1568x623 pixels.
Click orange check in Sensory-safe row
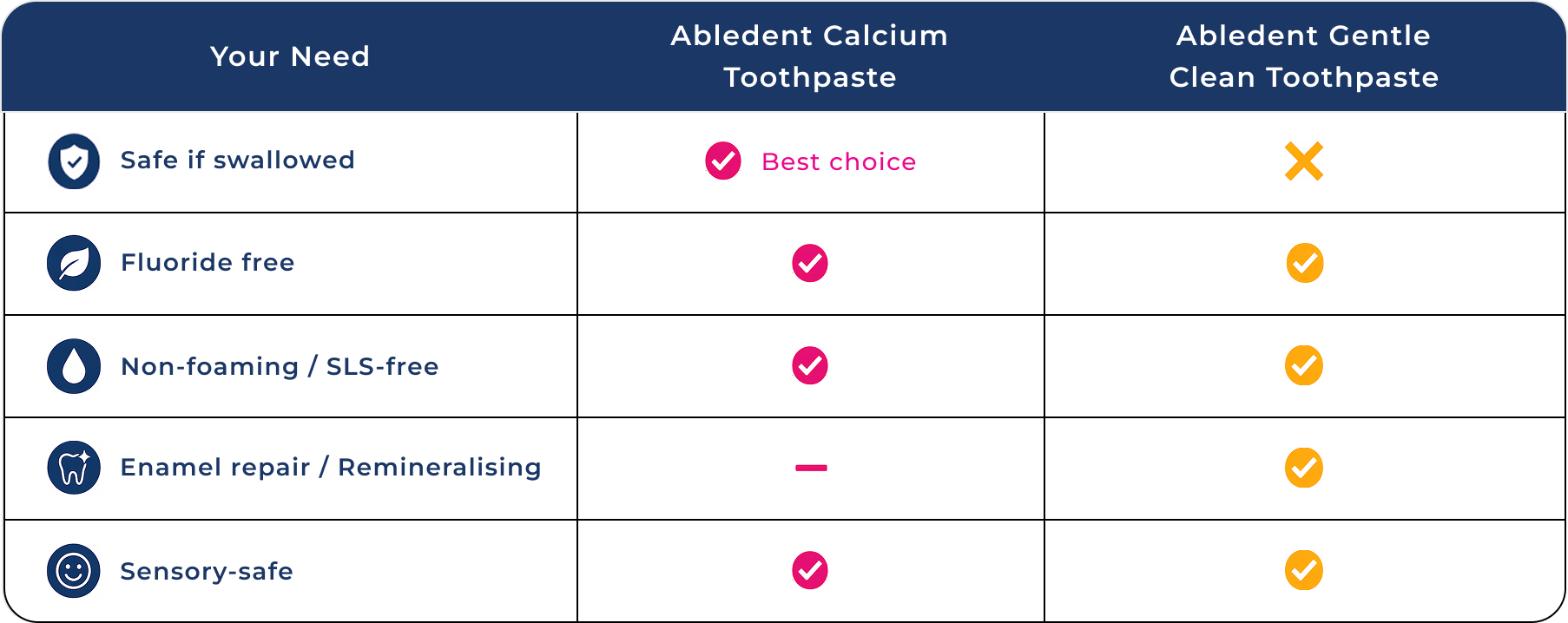point(1304,570)
